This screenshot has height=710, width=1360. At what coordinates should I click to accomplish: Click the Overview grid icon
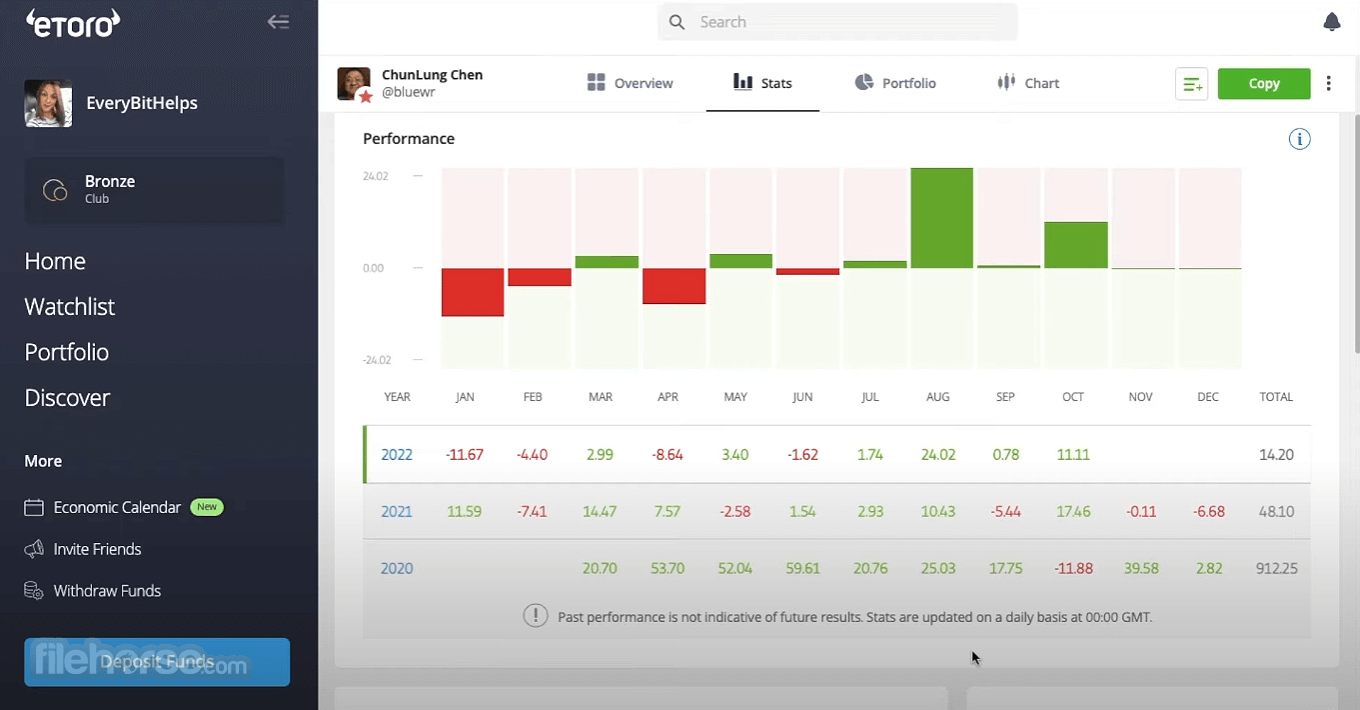pos(596,83)
